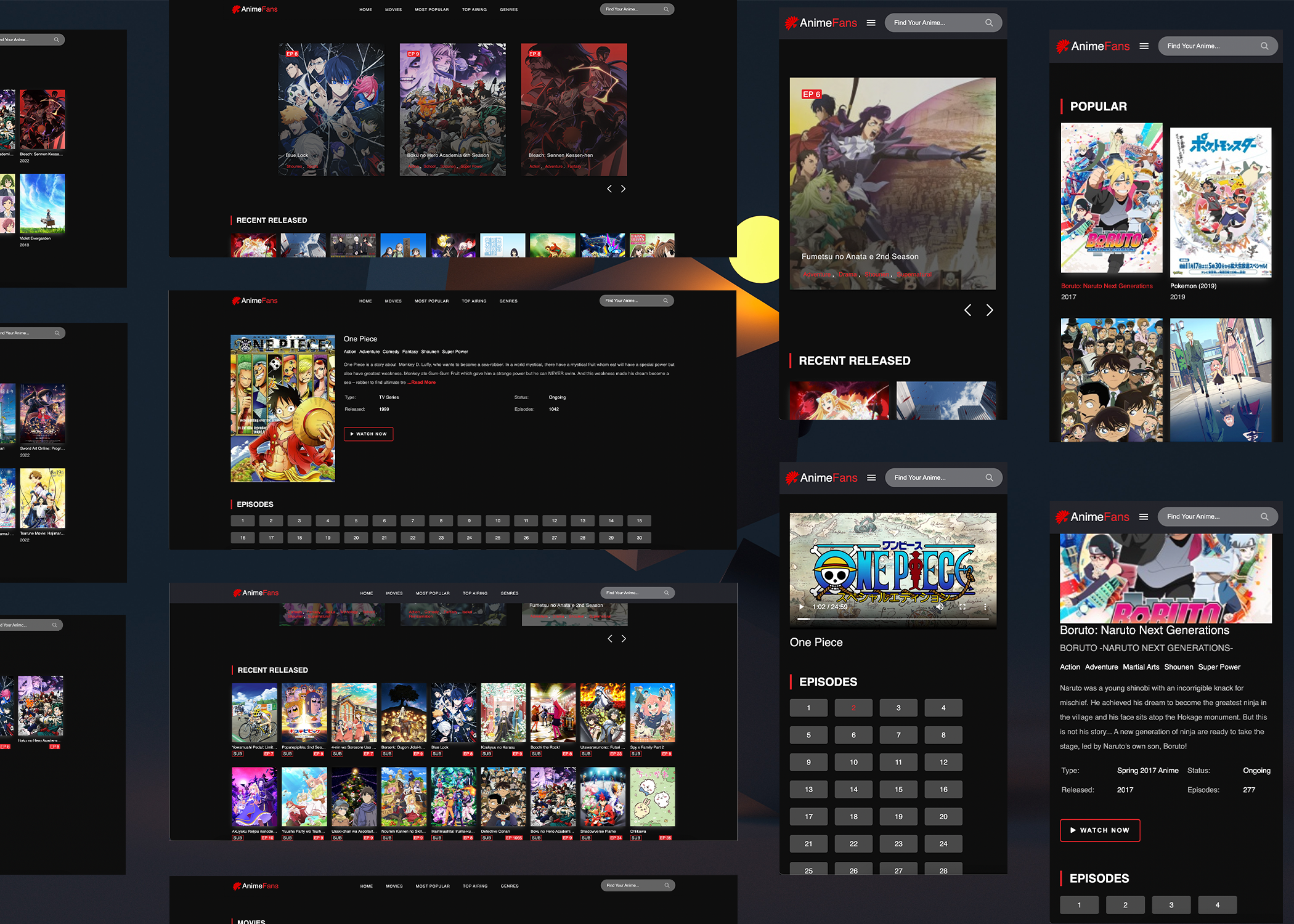The height and width of the screenshot is (924, 1294).
Task: Open Spy x Family Part 2 thumbnail in grid
Action: click(653, 713)
